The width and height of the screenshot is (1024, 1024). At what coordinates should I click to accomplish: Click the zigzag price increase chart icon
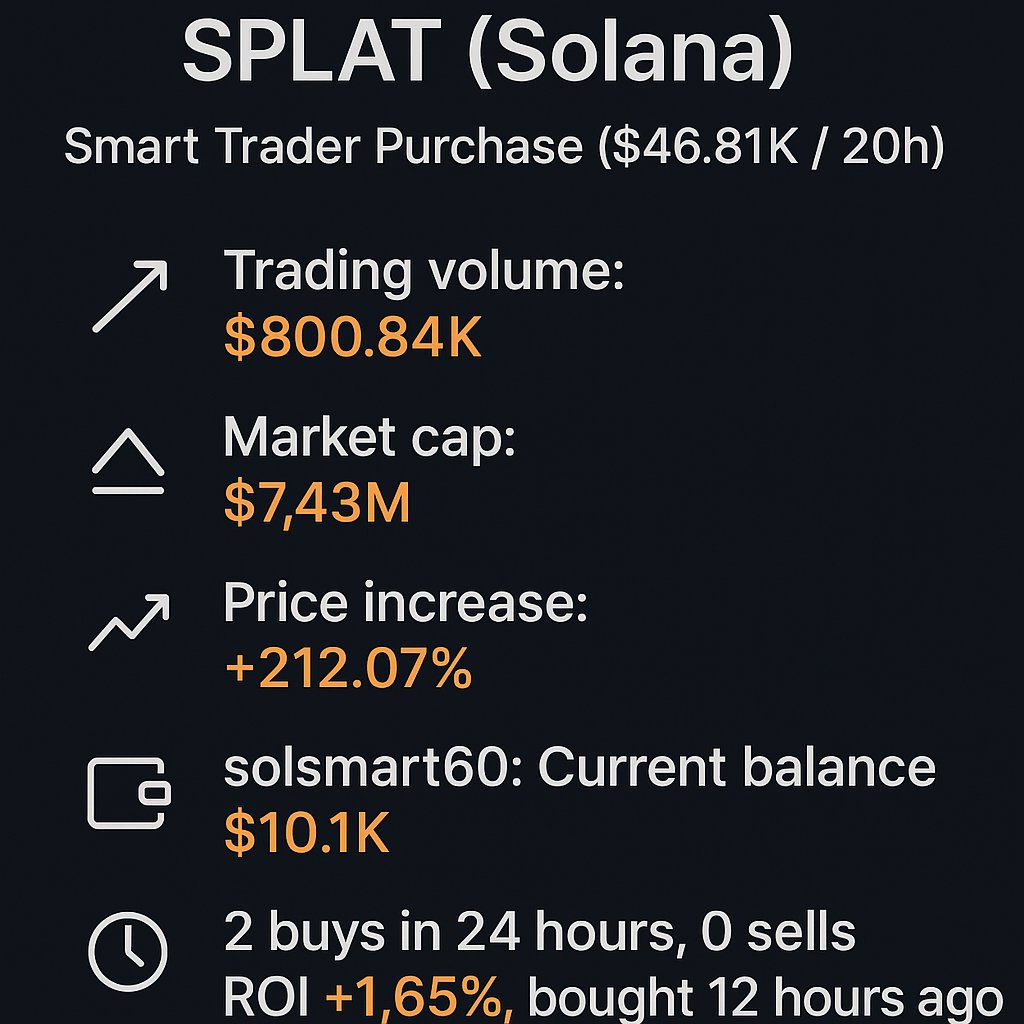(x=129, y=622)
